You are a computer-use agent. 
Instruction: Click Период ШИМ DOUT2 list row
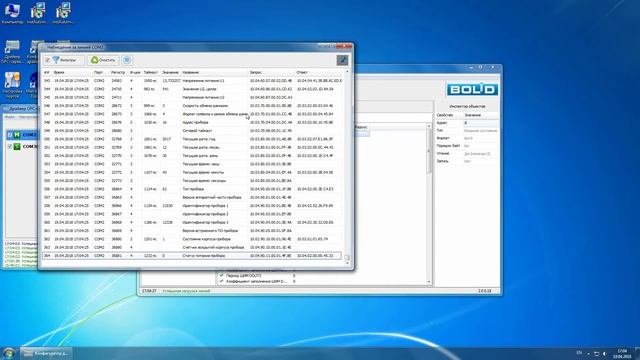(x=257, y=276)
